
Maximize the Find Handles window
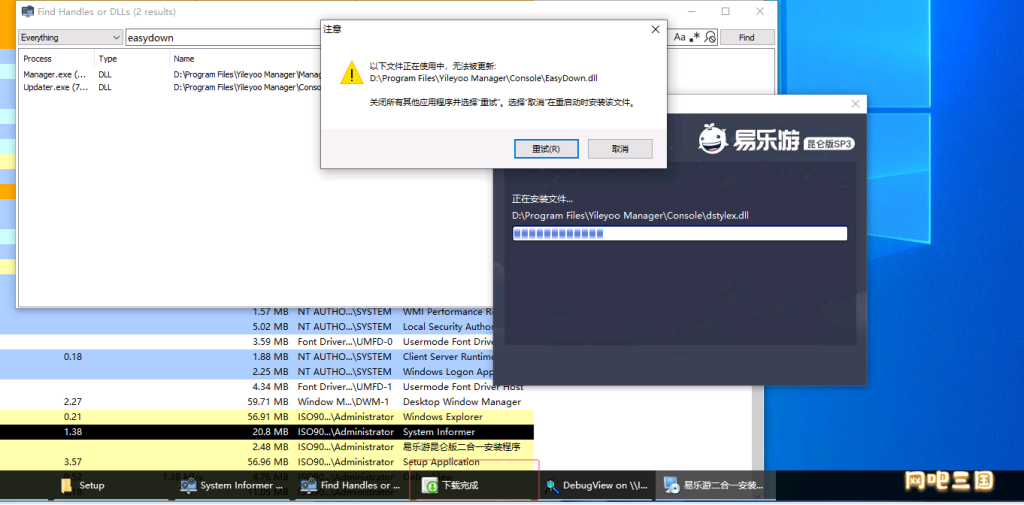point(726,11)
